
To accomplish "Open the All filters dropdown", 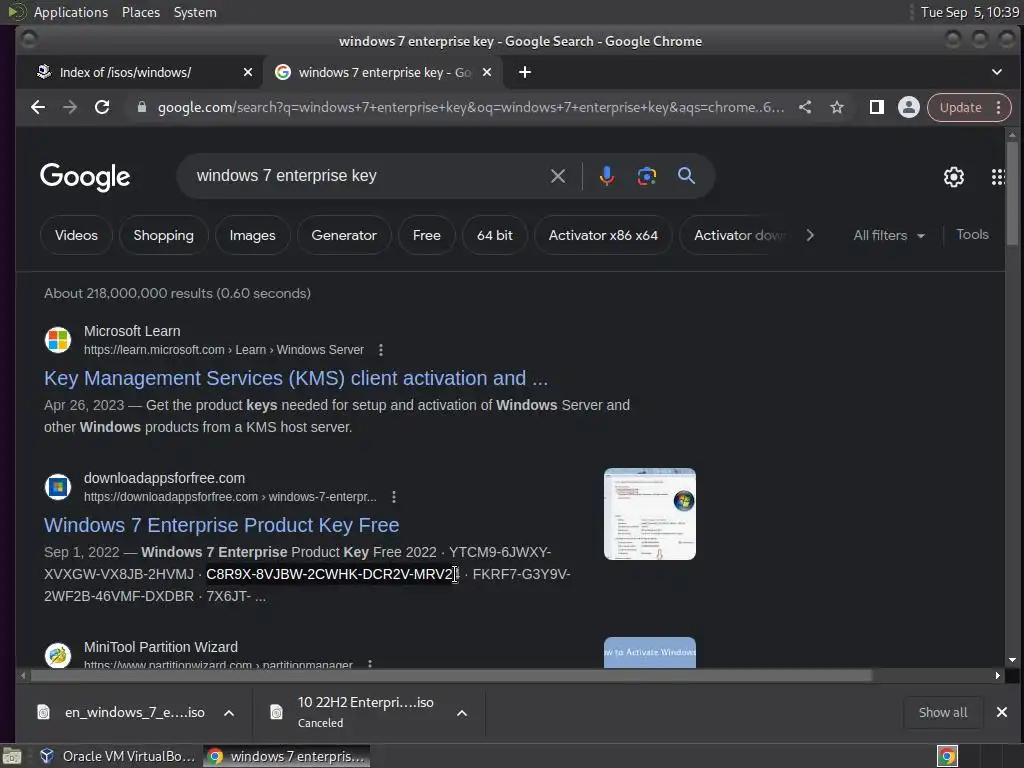I will tap(889, 235).
